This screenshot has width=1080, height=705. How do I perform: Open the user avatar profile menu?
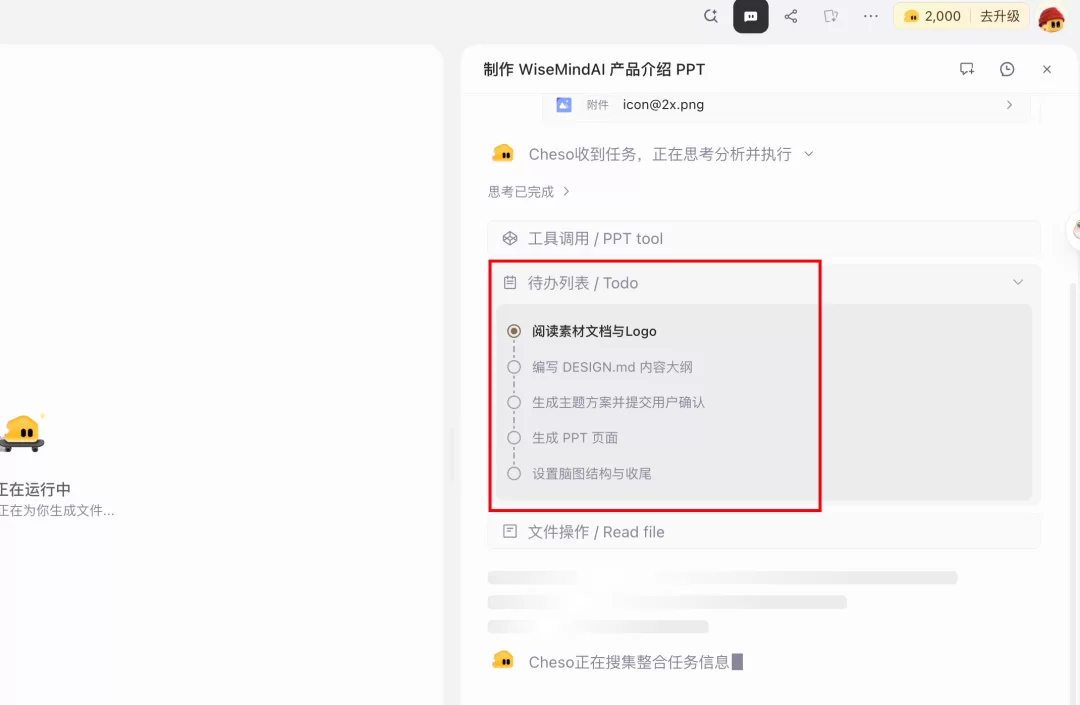tap(1052, 19)
